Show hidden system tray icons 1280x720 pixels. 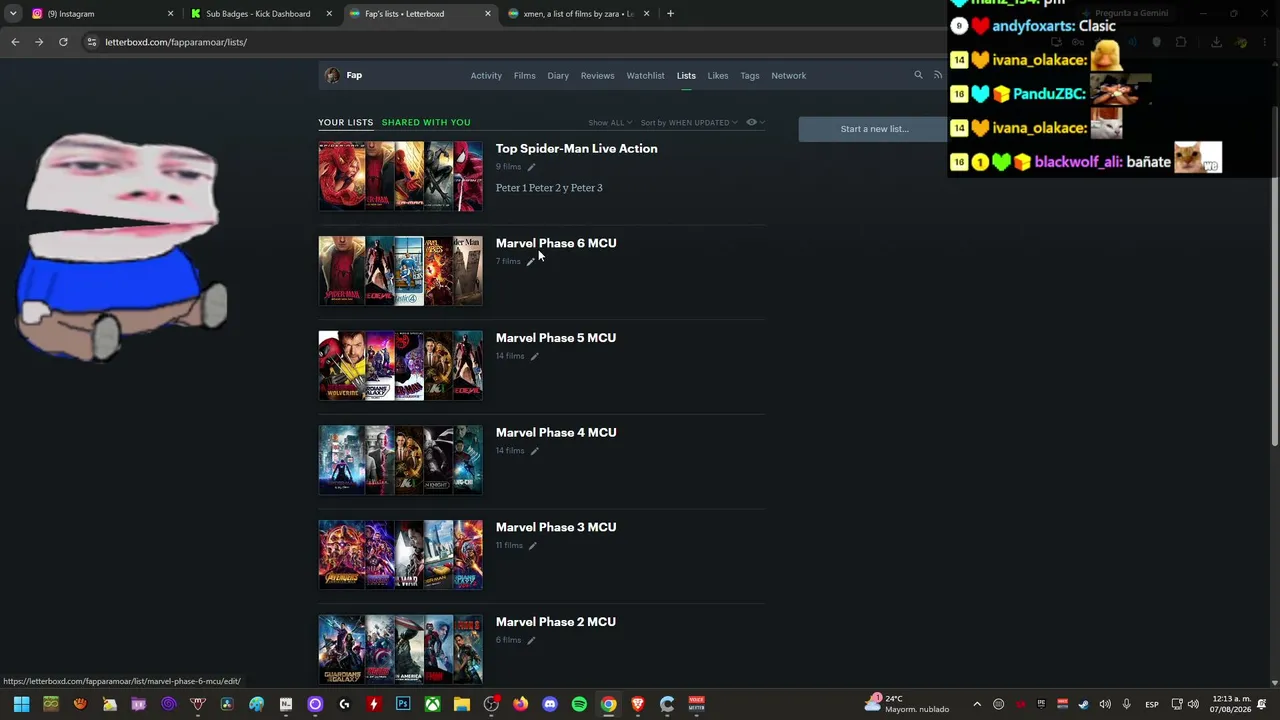click(x=977, y=704)
